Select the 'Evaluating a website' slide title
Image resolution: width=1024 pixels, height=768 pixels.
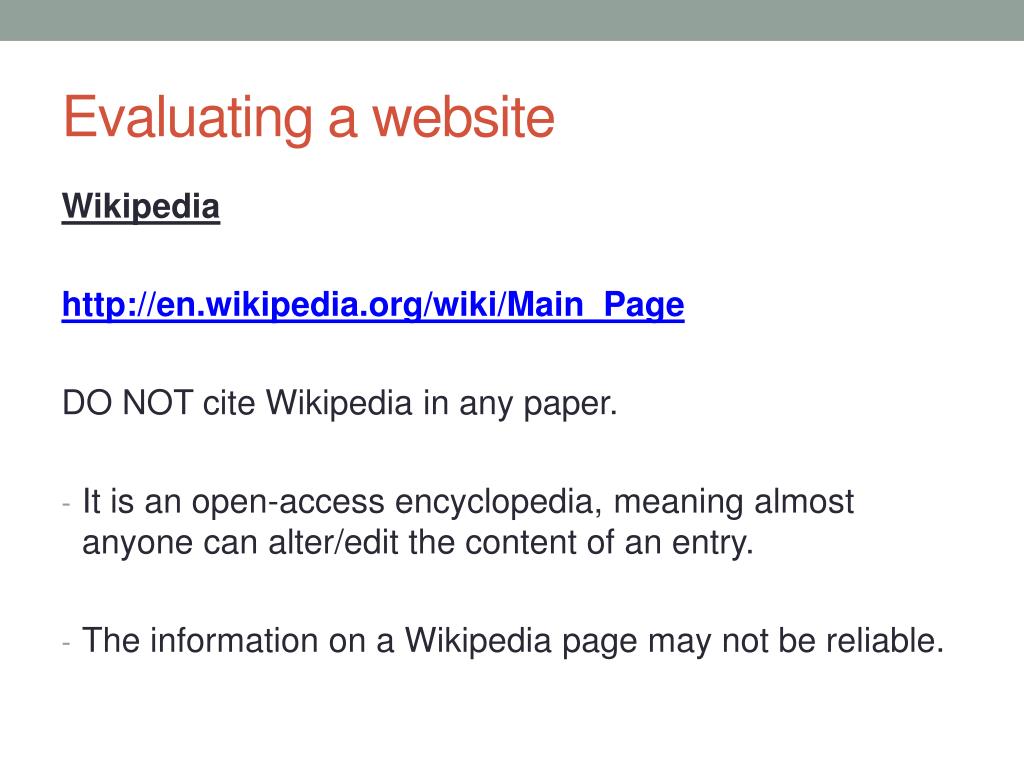point(309,118)
